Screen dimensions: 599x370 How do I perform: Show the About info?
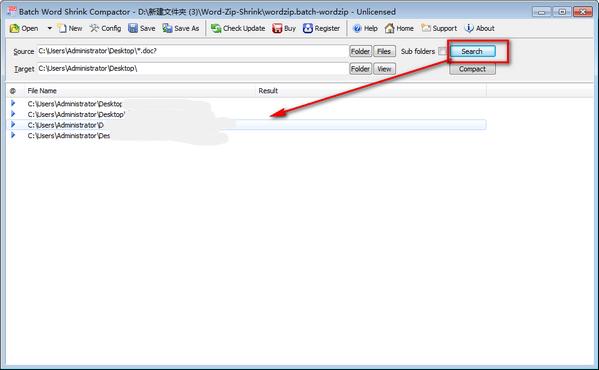click(479, 28)
